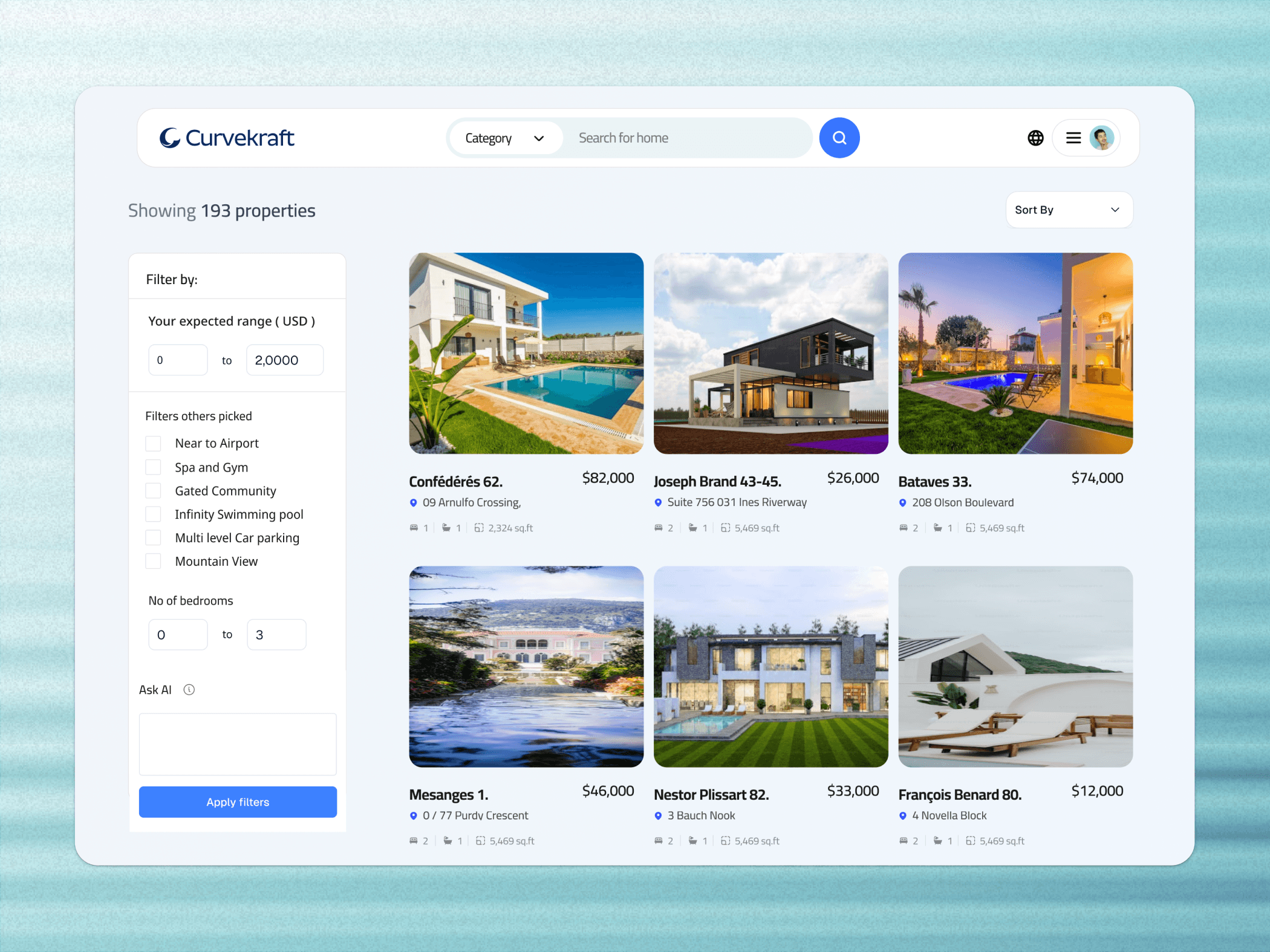Screen dimensions: 1270x952
Task: Click location pin for 208 Olson Boulevard
Action: [x=902, y=503]
